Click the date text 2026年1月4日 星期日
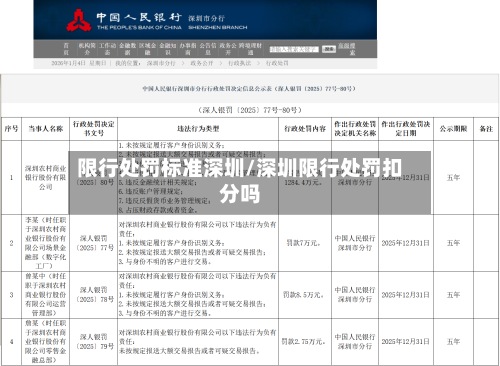The width and height of the screenshot is (500, 366). pos(79,63)
